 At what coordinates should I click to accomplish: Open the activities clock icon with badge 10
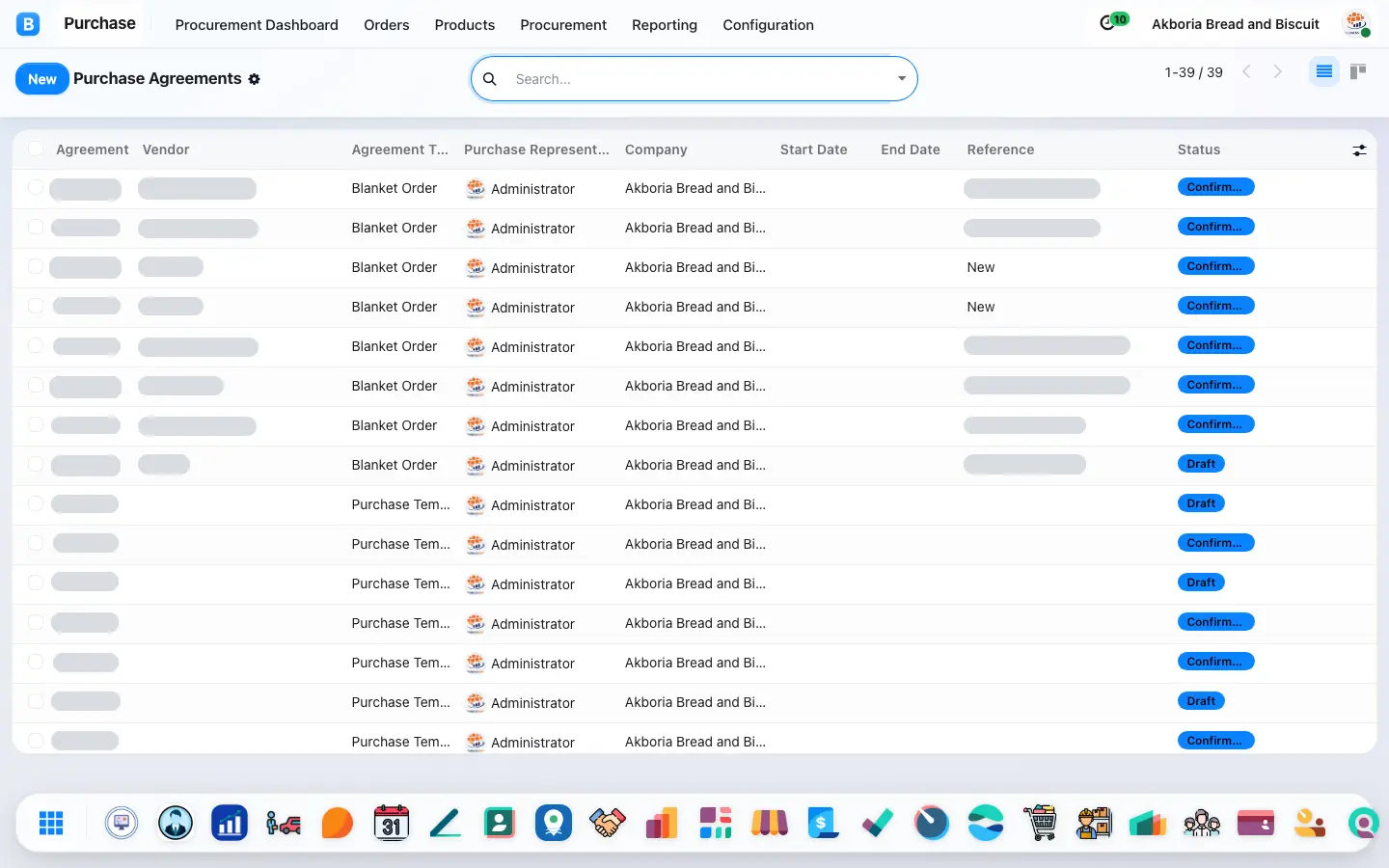[x=1113, y=22]
